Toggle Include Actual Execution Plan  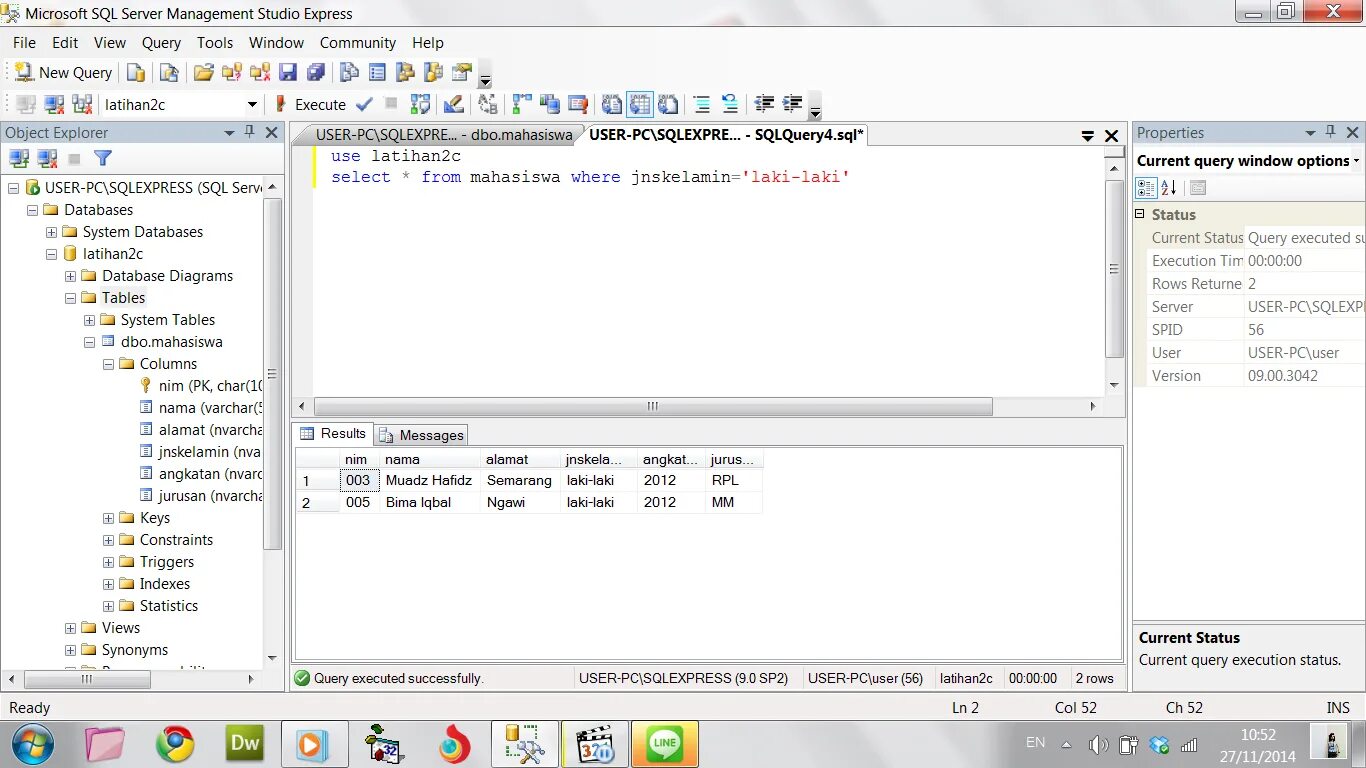point(521,104)
